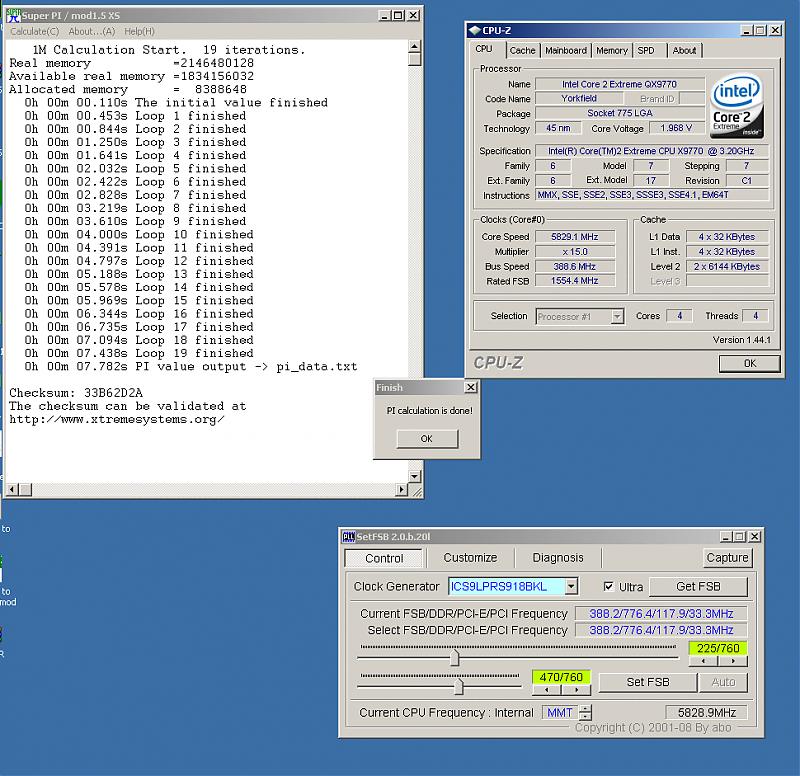Click the Code Name value Yorkfield

coord(579,98)
